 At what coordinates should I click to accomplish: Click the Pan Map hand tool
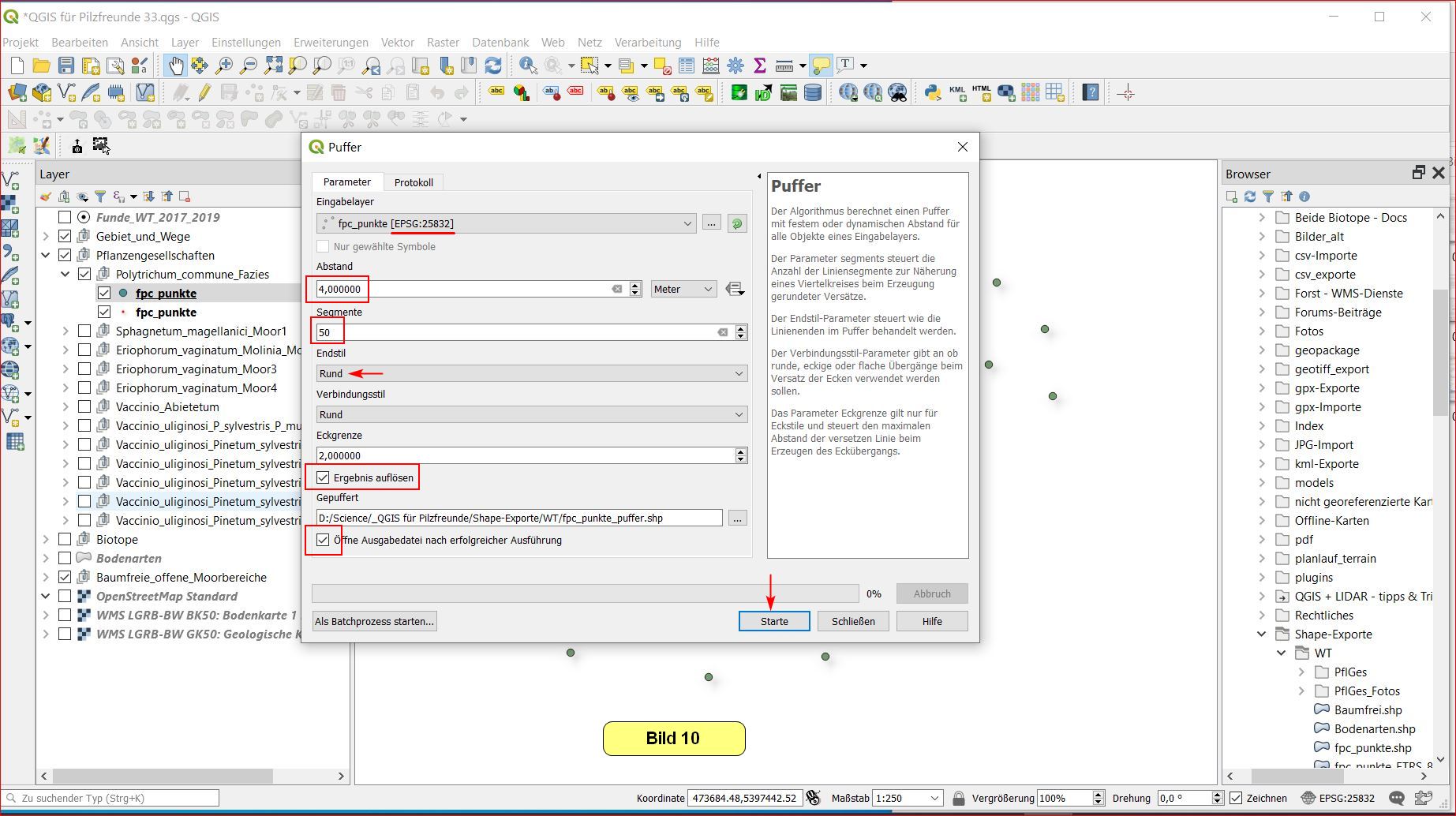[x=174, y=66]
